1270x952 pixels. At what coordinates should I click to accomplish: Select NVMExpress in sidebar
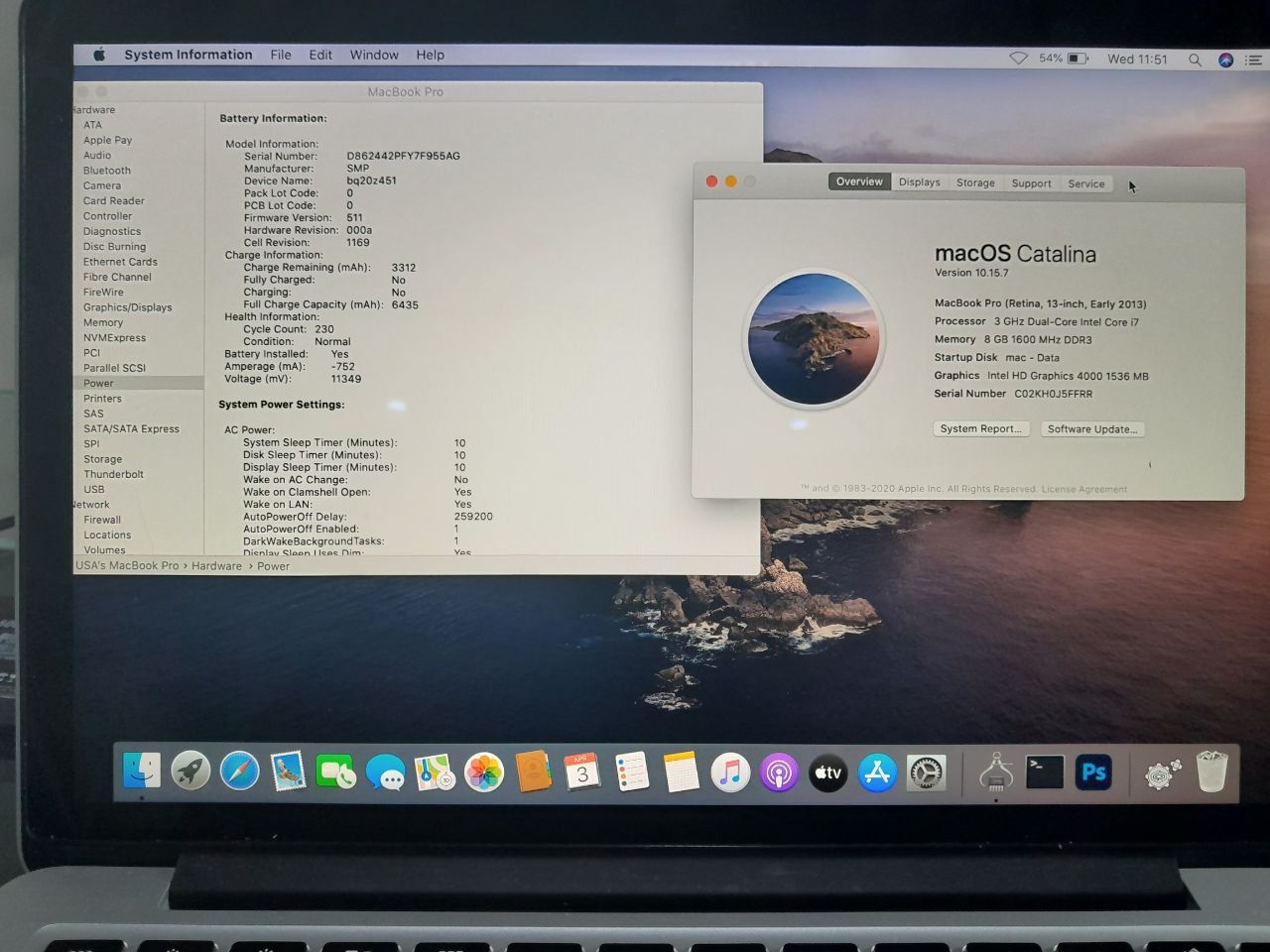pos(114,337)
